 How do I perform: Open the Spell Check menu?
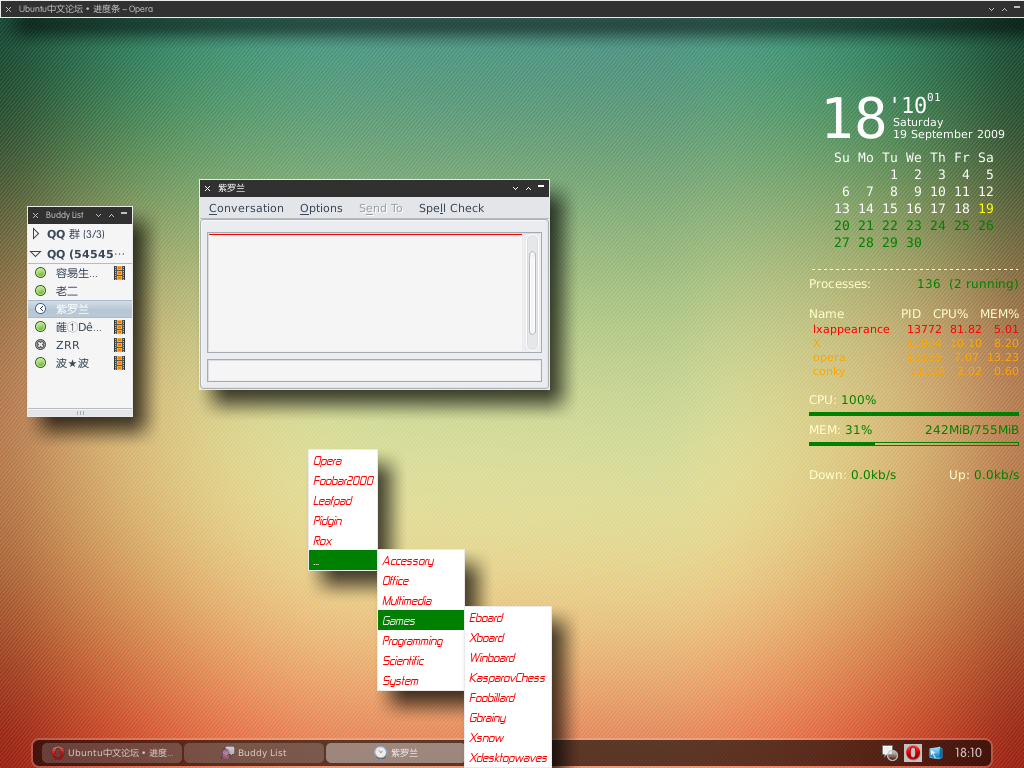click(x=451, y=208)
